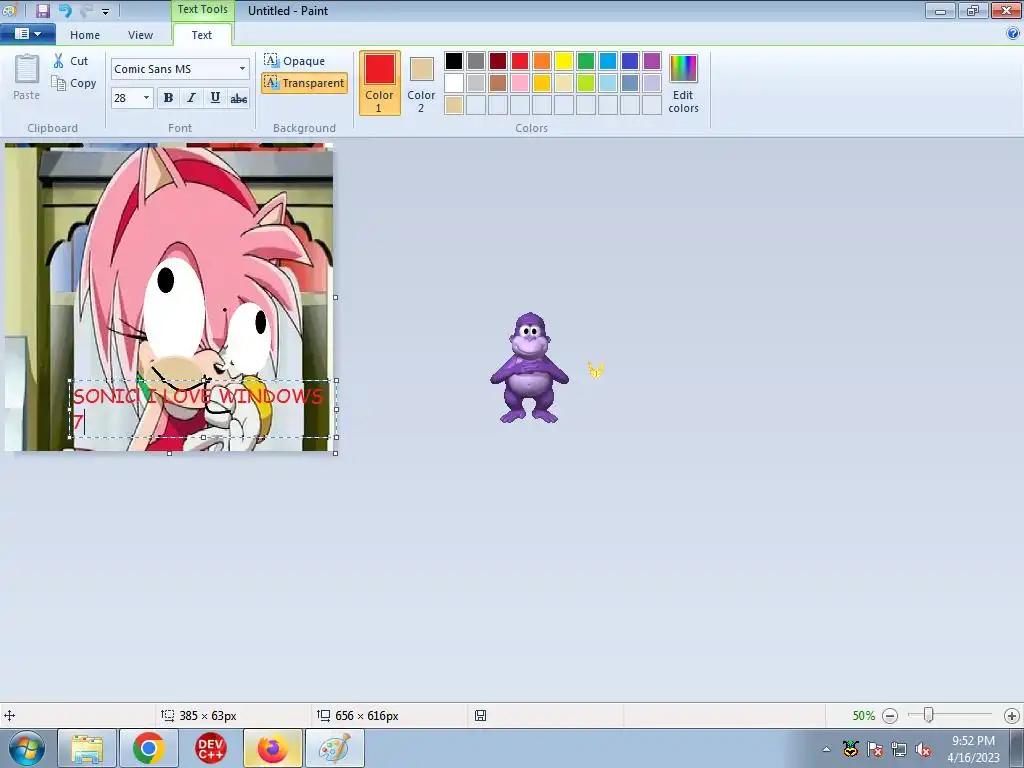Pick the indigo color swatch

pos(630,61)
